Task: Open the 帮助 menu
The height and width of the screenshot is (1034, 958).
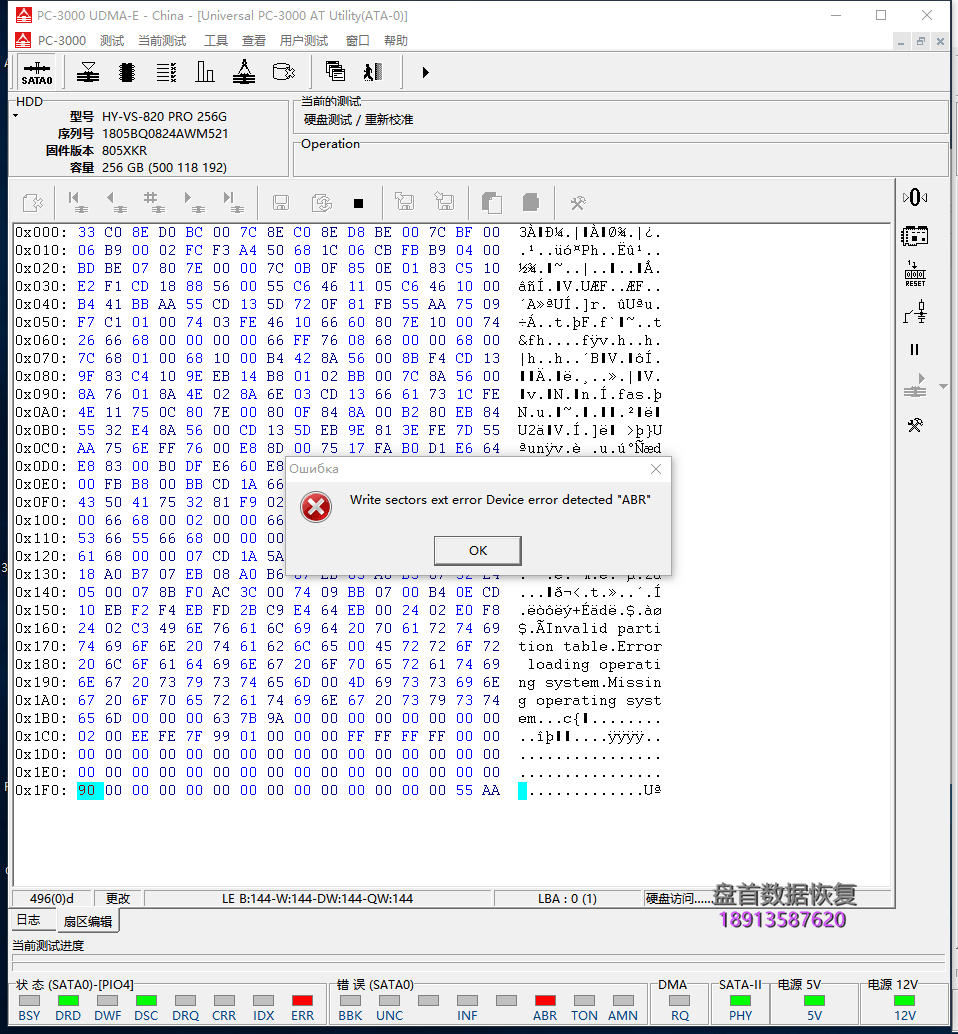Action: (x=396, y=41)
